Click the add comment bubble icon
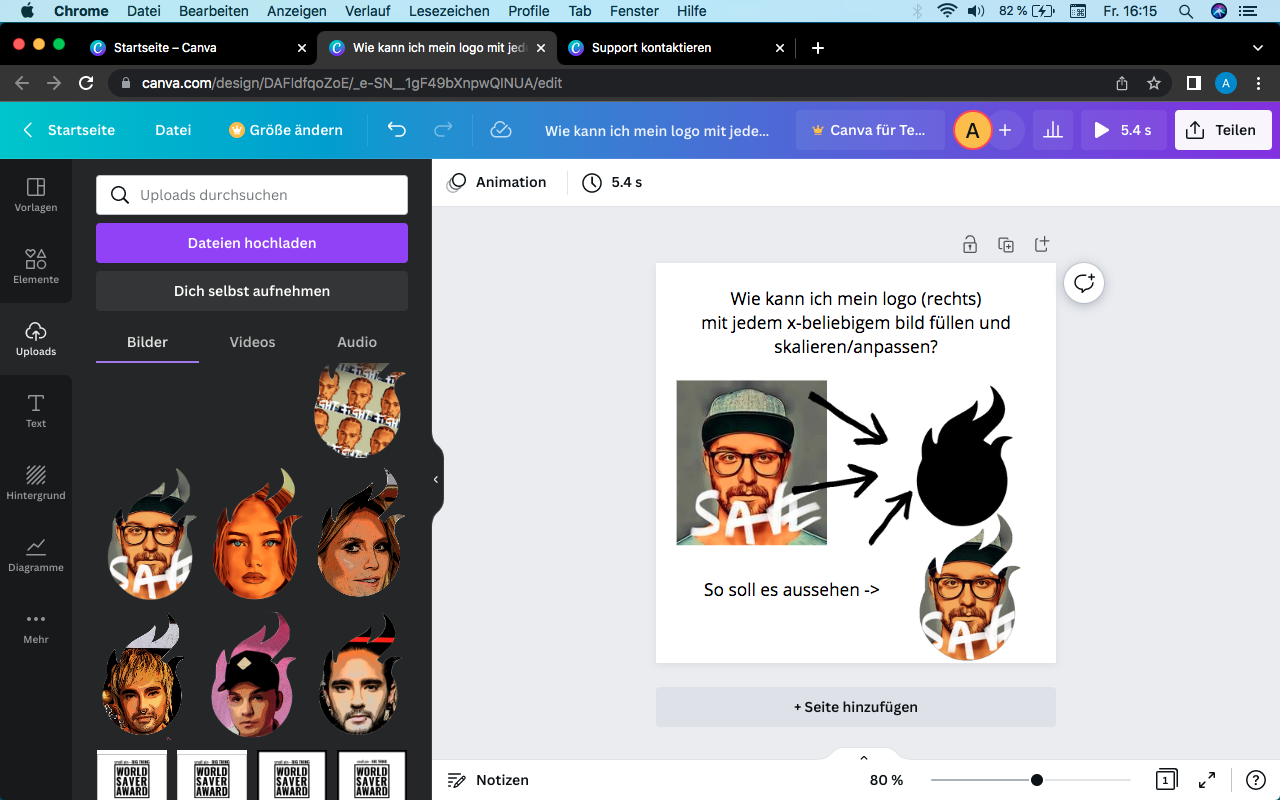The height and width of the screenshot is (800, 1280). pos(1084,283)
